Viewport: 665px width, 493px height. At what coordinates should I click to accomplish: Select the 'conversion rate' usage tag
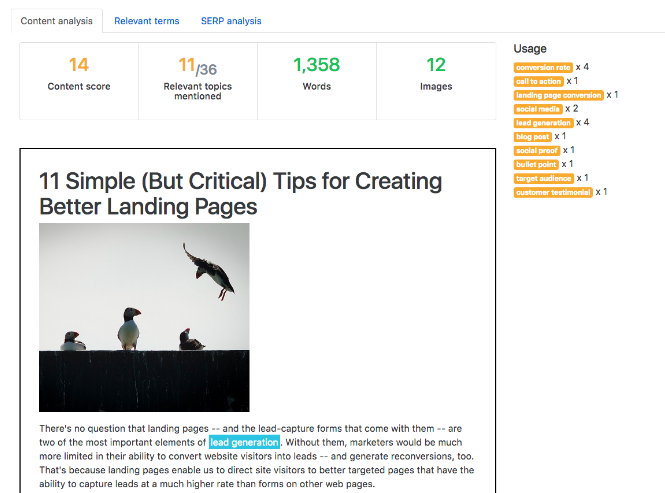[543, 67]
